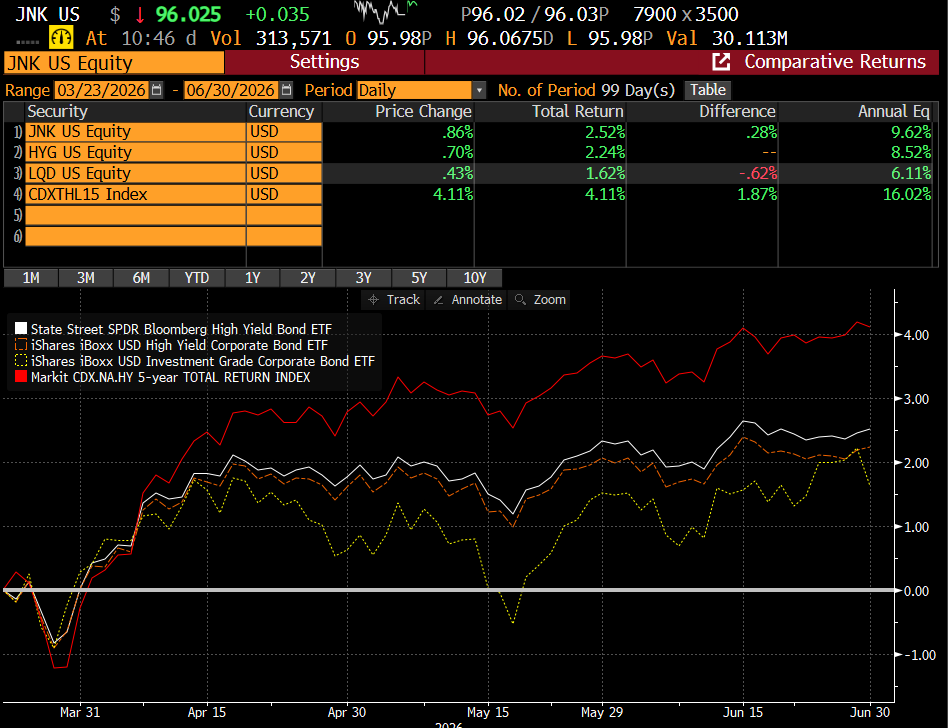Screen dimensions: 948x728
Task: Expand the Period Daily dropdown arrow
Action: [x=479, y=91]
